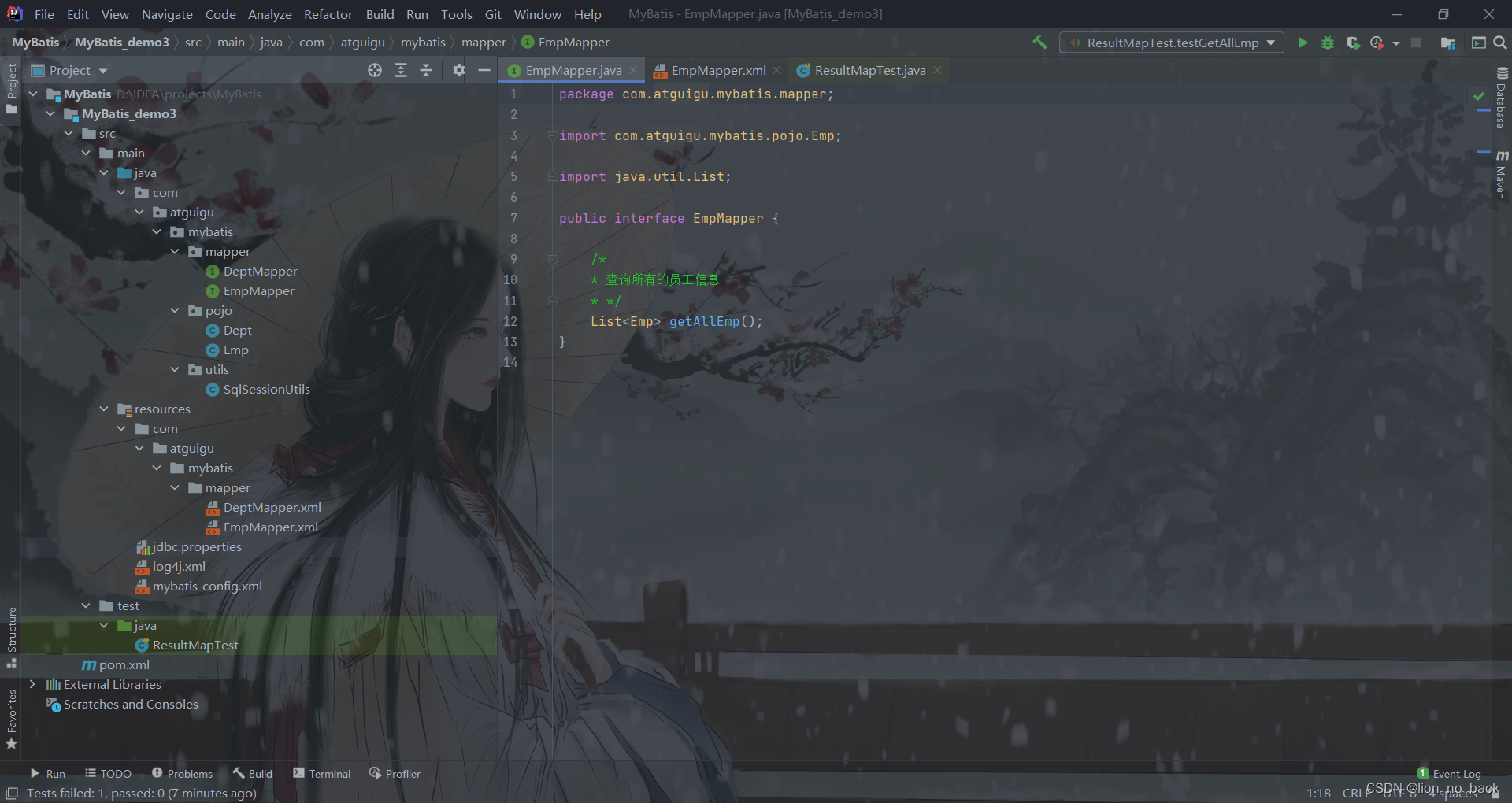Image resolution: width=1512 pixels, height=803 pixels.
Task: Open the Git menu
Action: coord(493,14)
